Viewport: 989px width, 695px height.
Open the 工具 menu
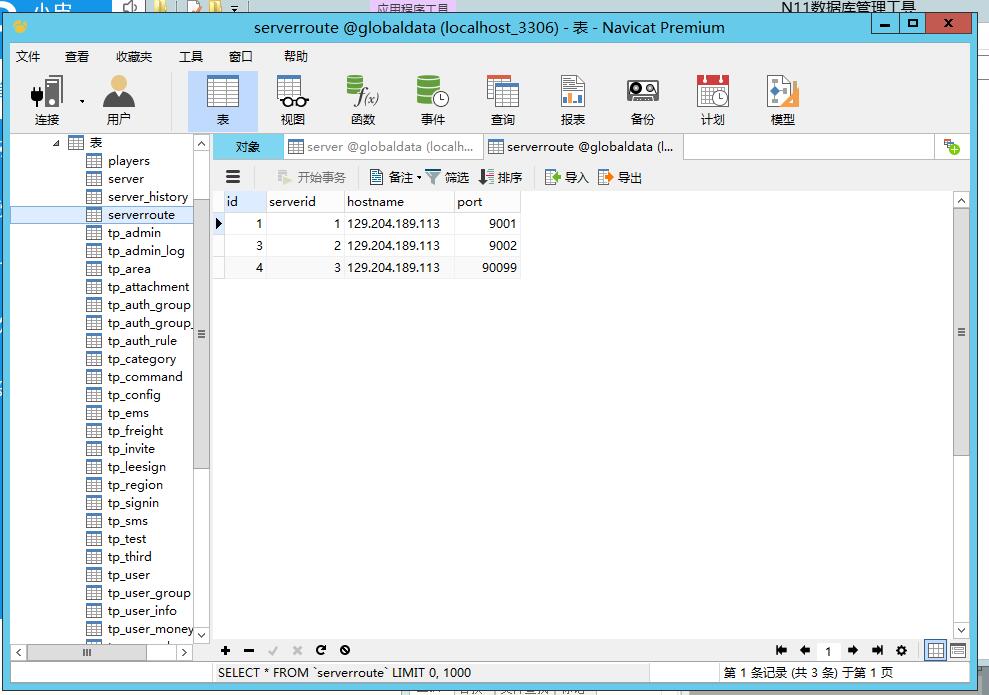190,56
